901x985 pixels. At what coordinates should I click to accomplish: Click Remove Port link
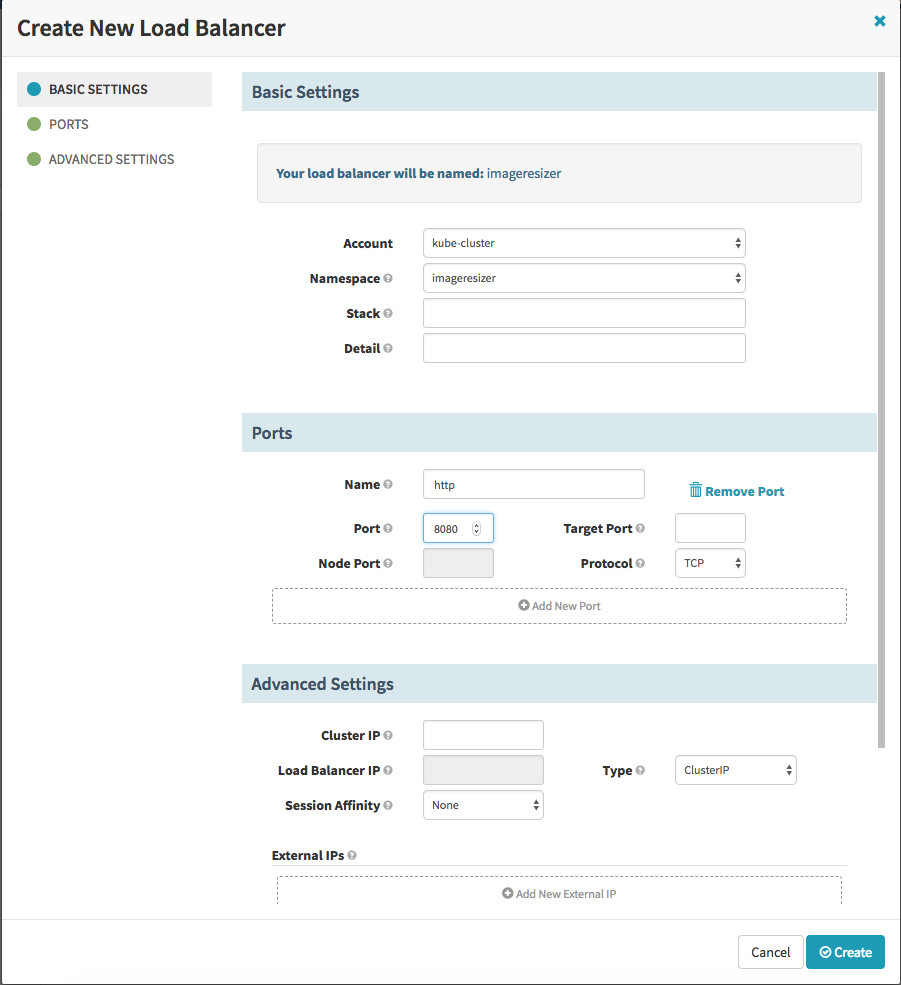click(737, 491)
